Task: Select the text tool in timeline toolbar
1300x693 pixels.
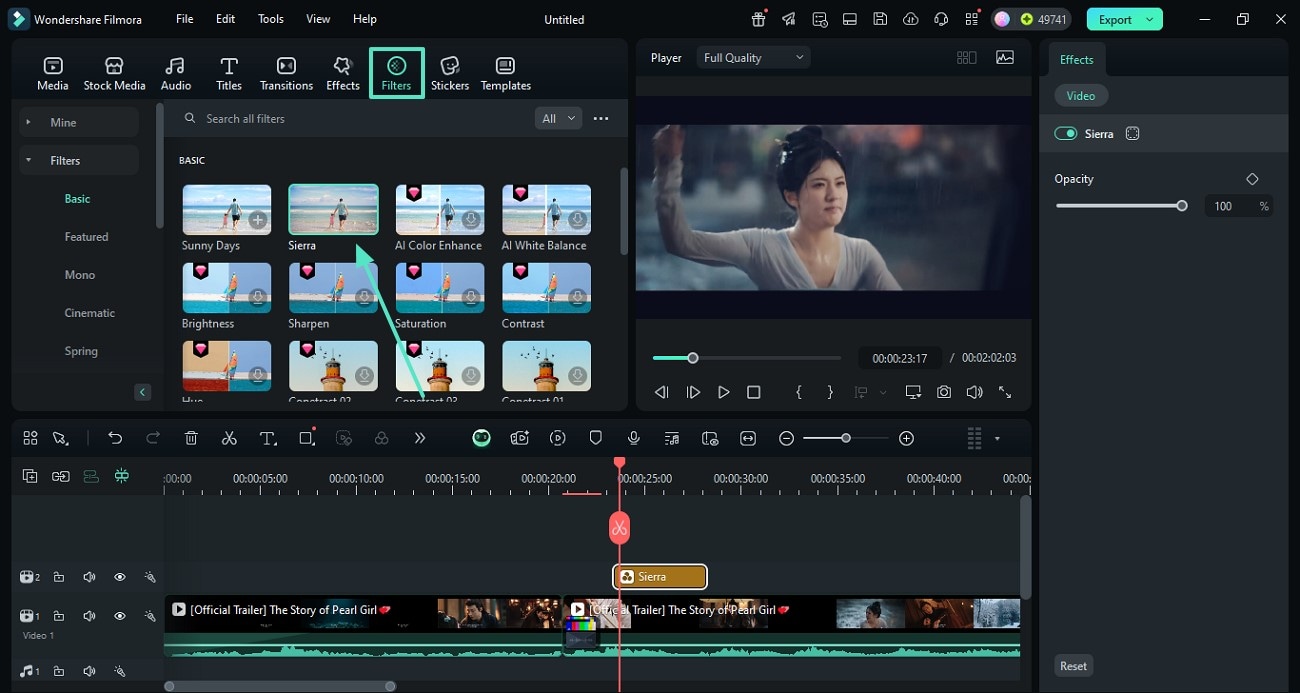Action: tap(268, 438)
